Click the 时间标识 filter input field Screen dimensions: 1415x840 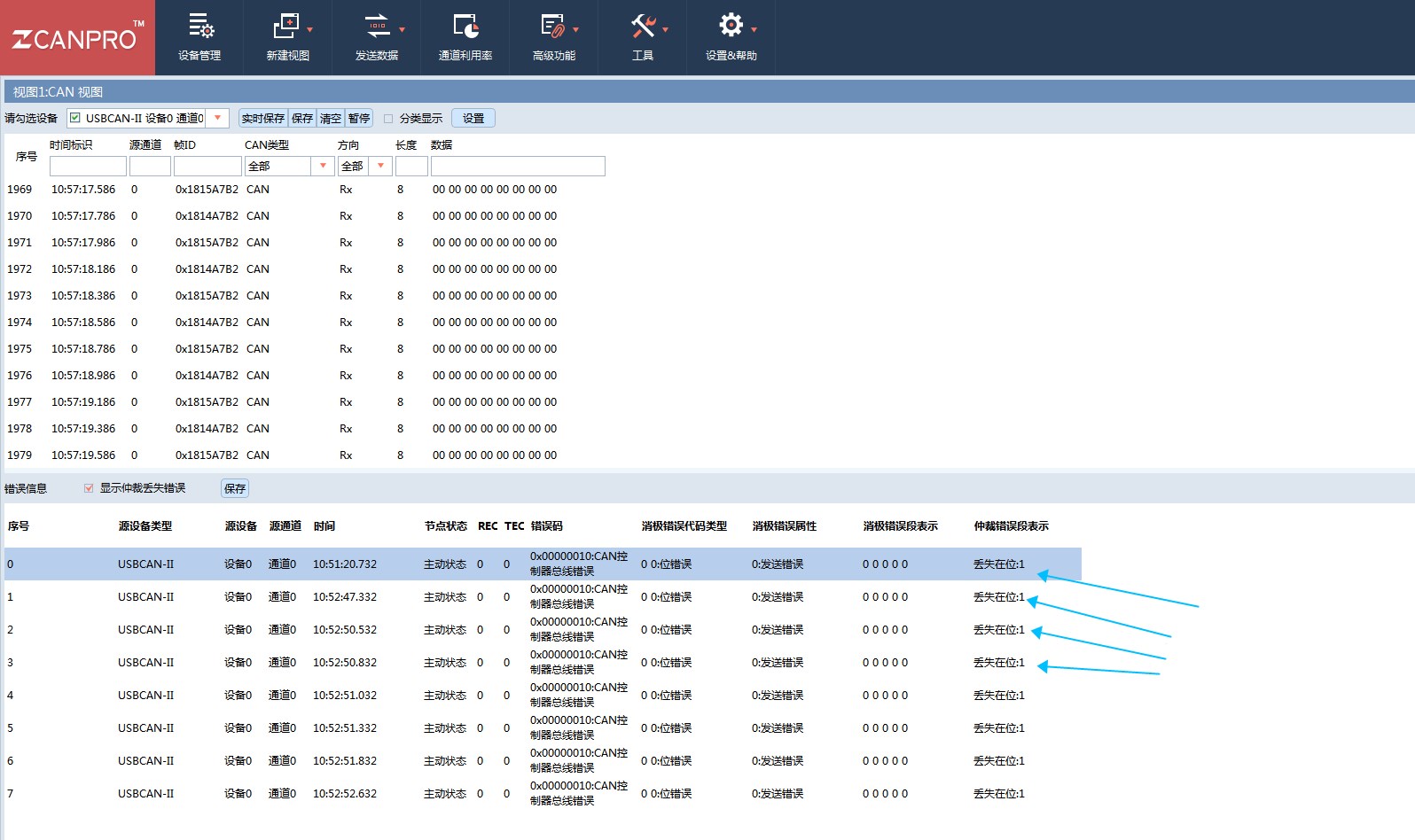pyautogui.click(x=88, y=166)
